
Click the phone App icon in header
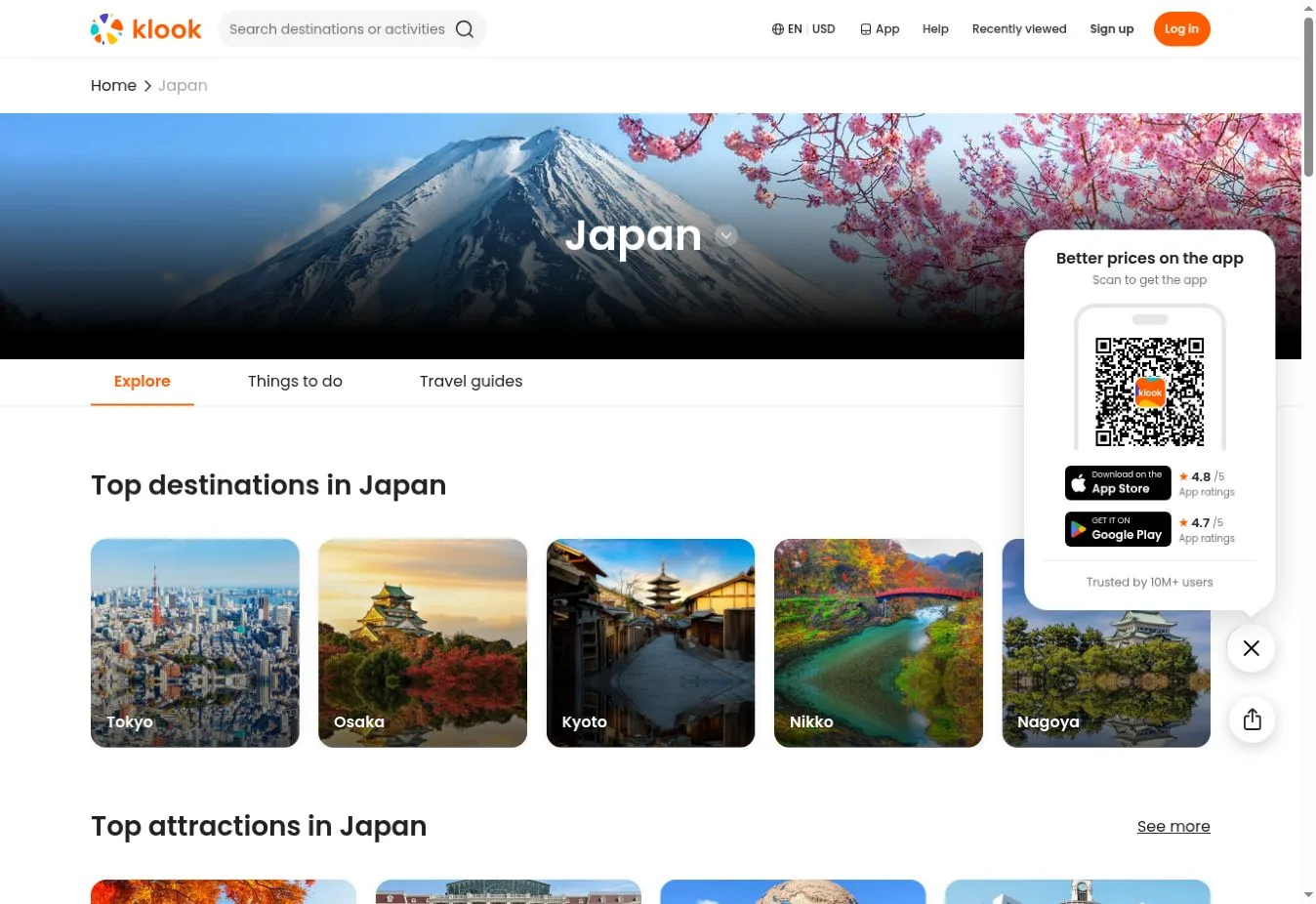pyautogui.click(x=866, y=29)
